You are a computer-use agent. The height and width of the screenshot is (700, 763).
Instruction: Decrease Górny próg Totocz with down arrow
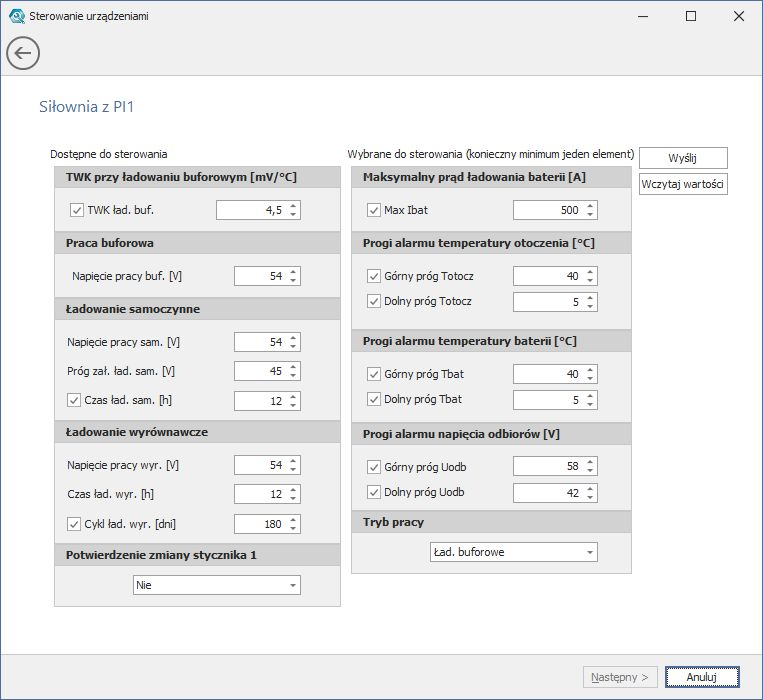click(x=590, y=281)
